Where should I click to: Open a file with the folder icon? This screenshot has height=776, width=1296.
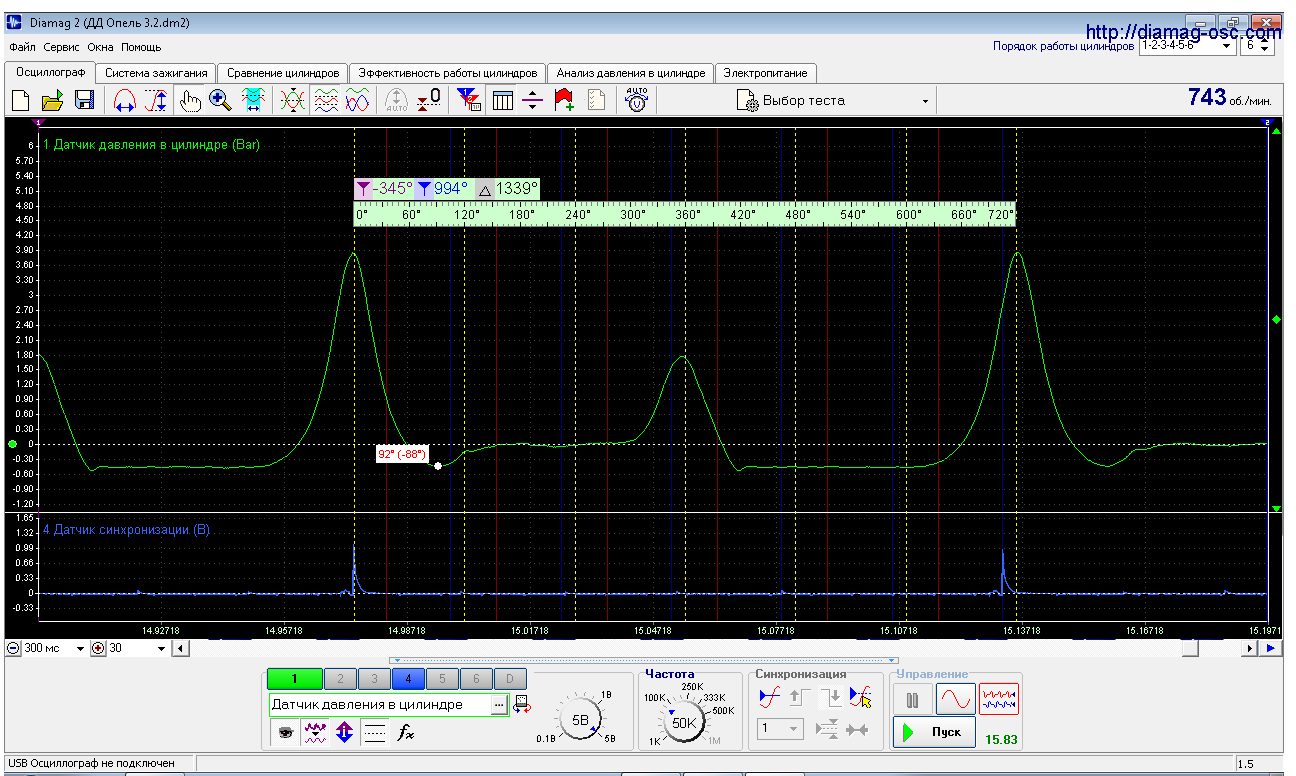click(52, 100)
